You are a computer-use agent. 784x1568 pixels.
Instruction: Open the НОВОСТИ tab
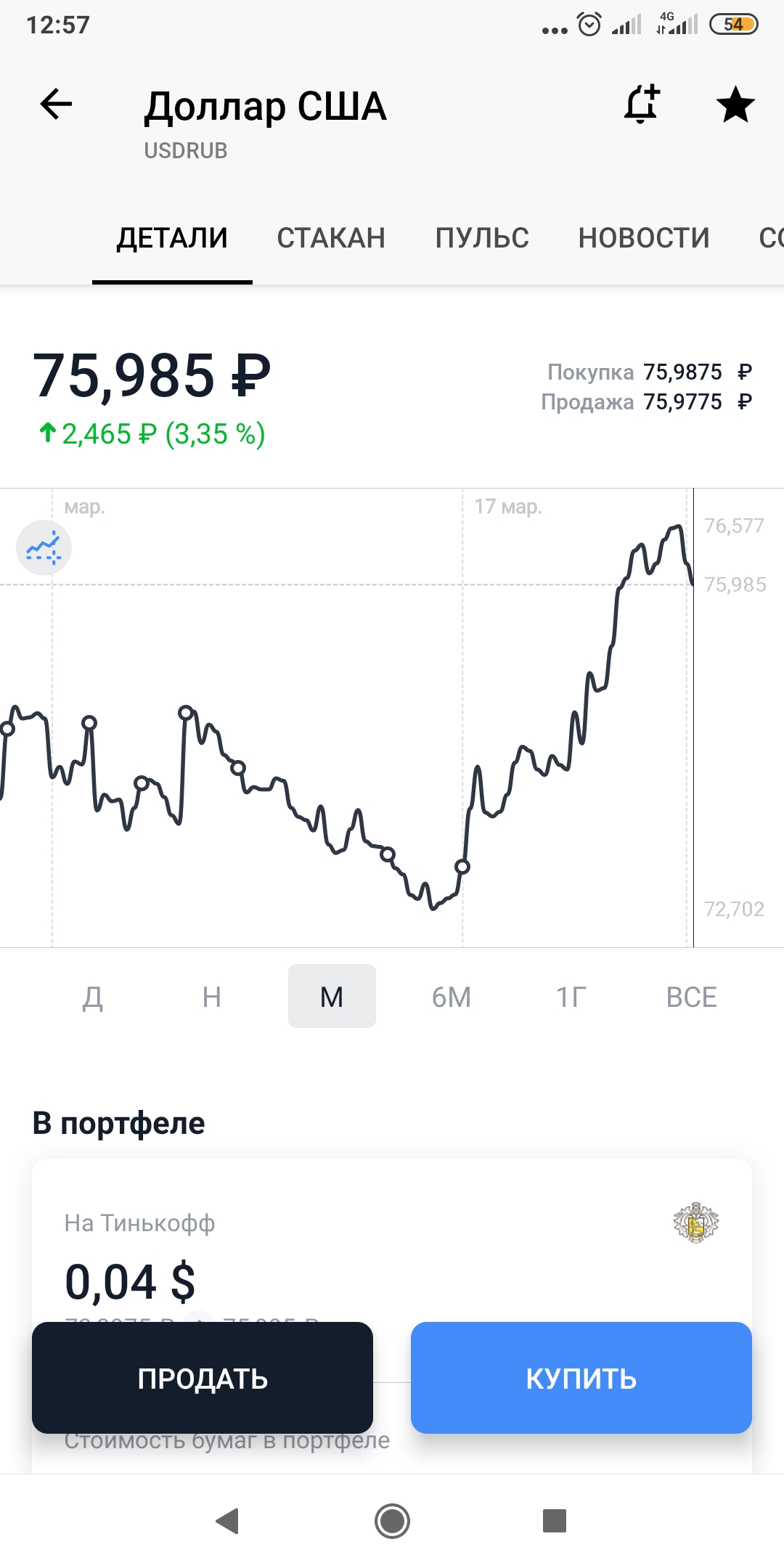click(x=644, y=238)
